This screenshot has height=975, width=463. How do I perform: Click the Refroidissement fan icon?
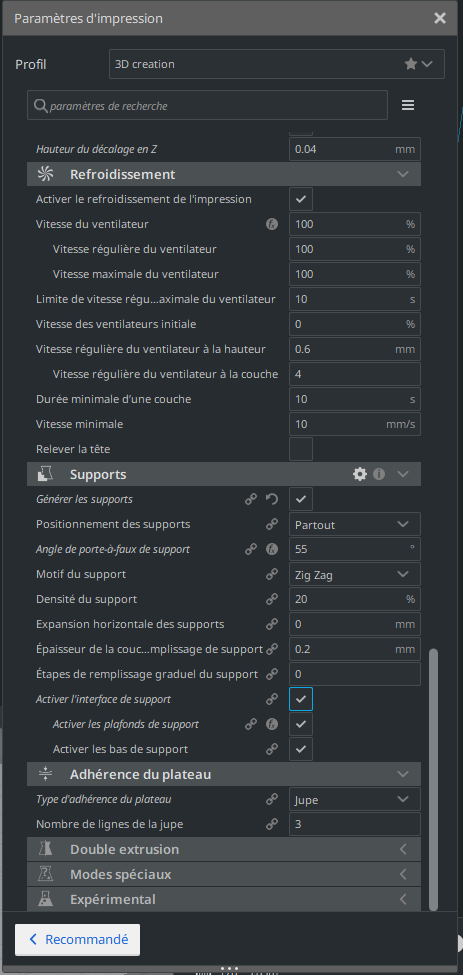[x=45, y=175]
